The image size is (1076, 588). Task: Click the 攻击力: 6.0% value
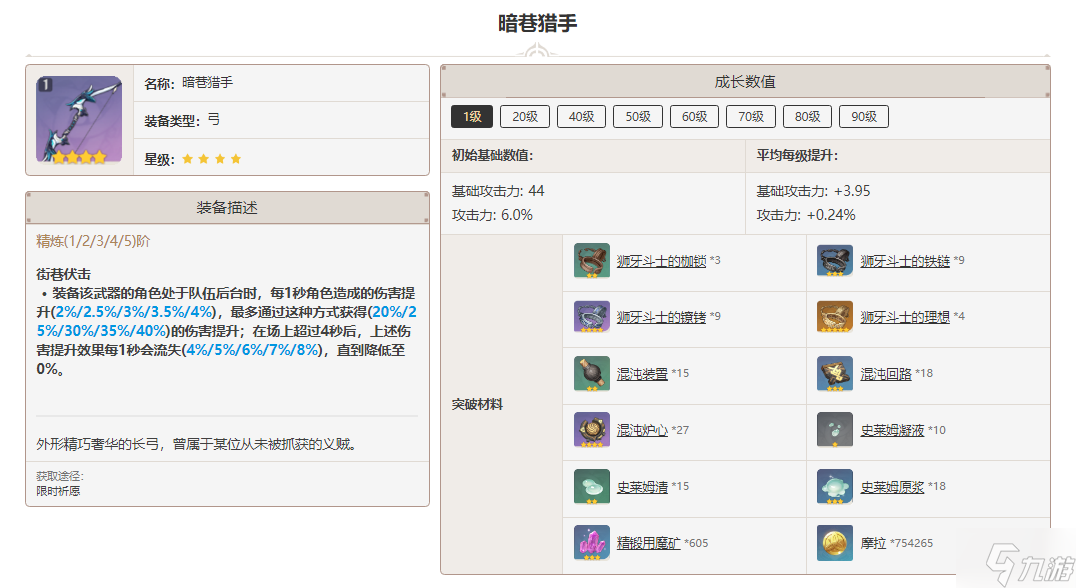(x=492, y=215)
